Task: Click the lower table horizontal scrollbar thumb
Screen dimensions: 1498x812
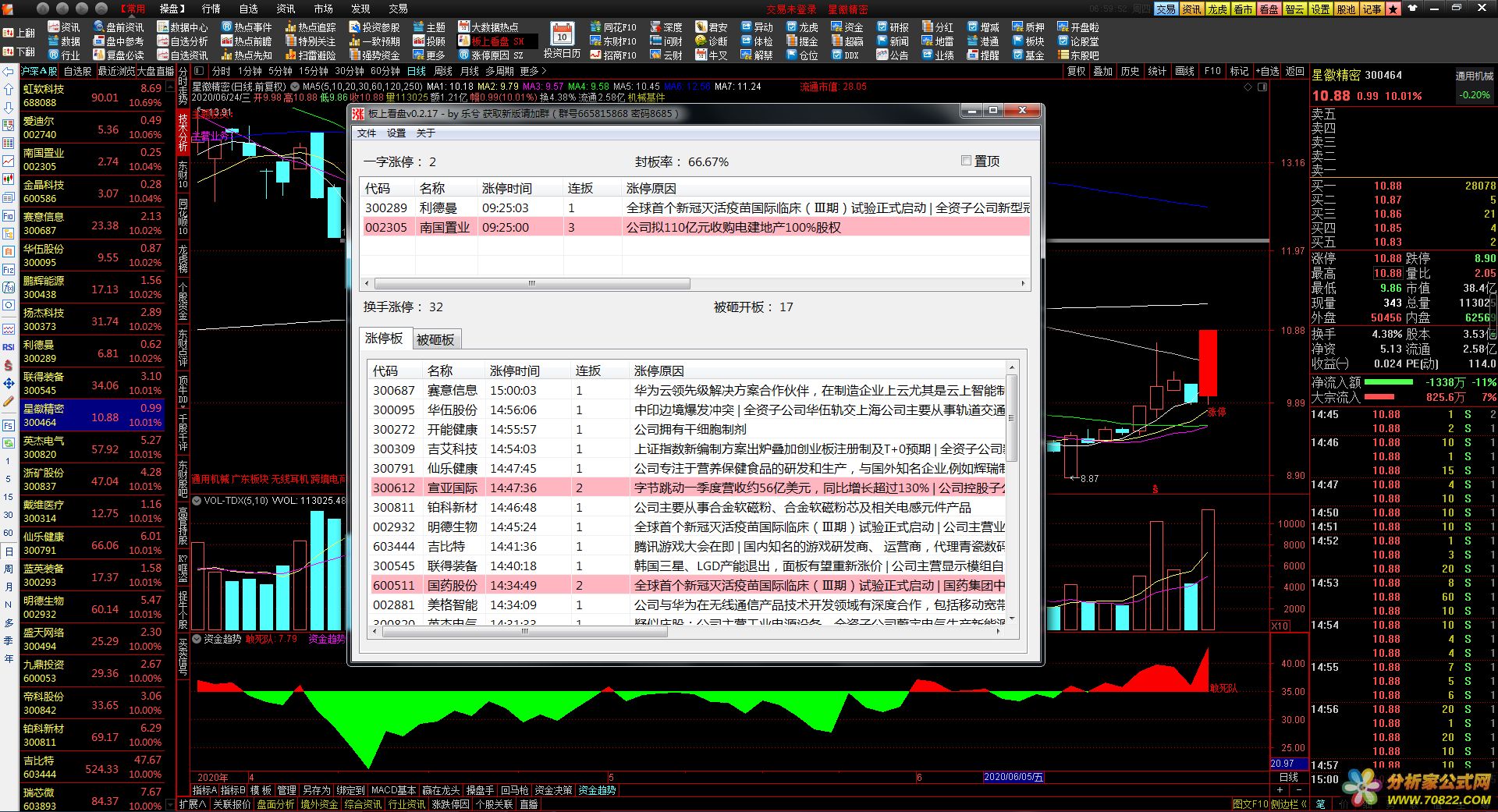Action: coord(524,632)
